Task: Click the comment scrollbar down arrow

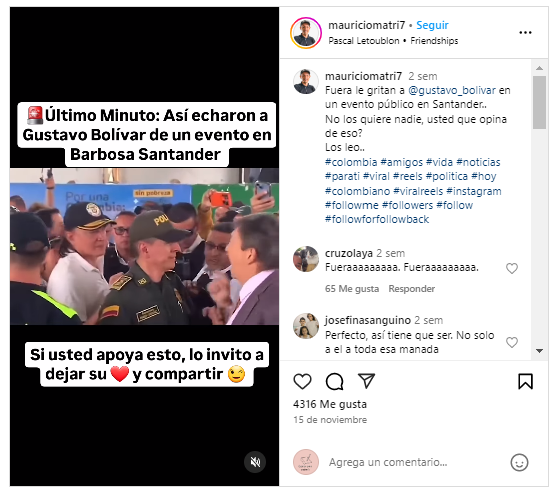Action: tap(539, 351)
